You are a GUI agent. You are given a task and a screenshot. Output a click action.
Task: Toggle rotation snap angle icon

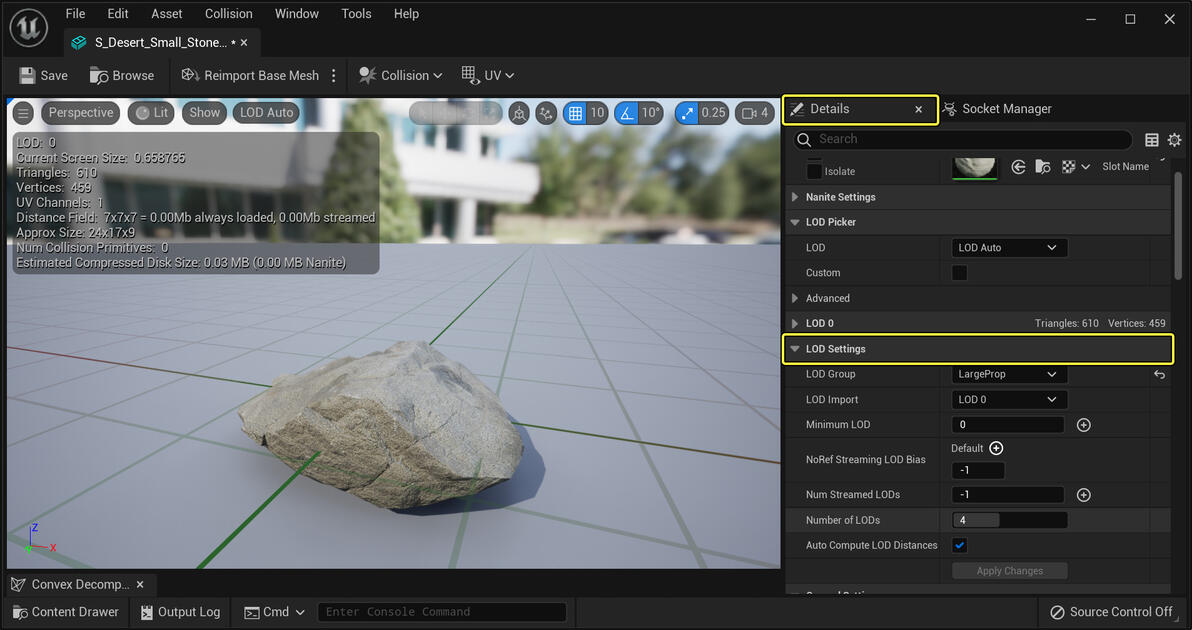pyautogui.click(x=626, y=113)
